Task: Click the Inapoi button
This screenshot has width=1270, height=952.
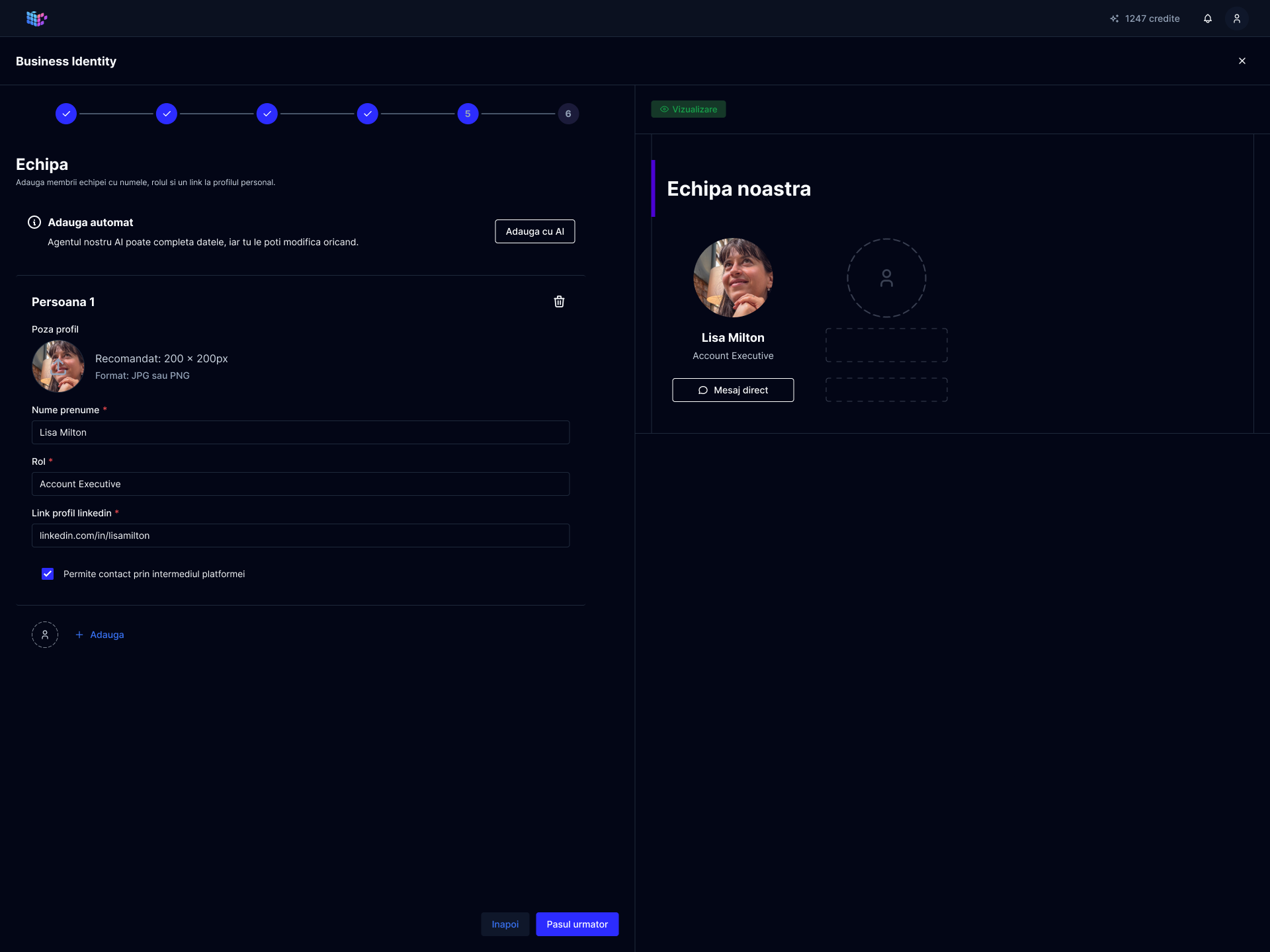Action: (x=505, y=924)
